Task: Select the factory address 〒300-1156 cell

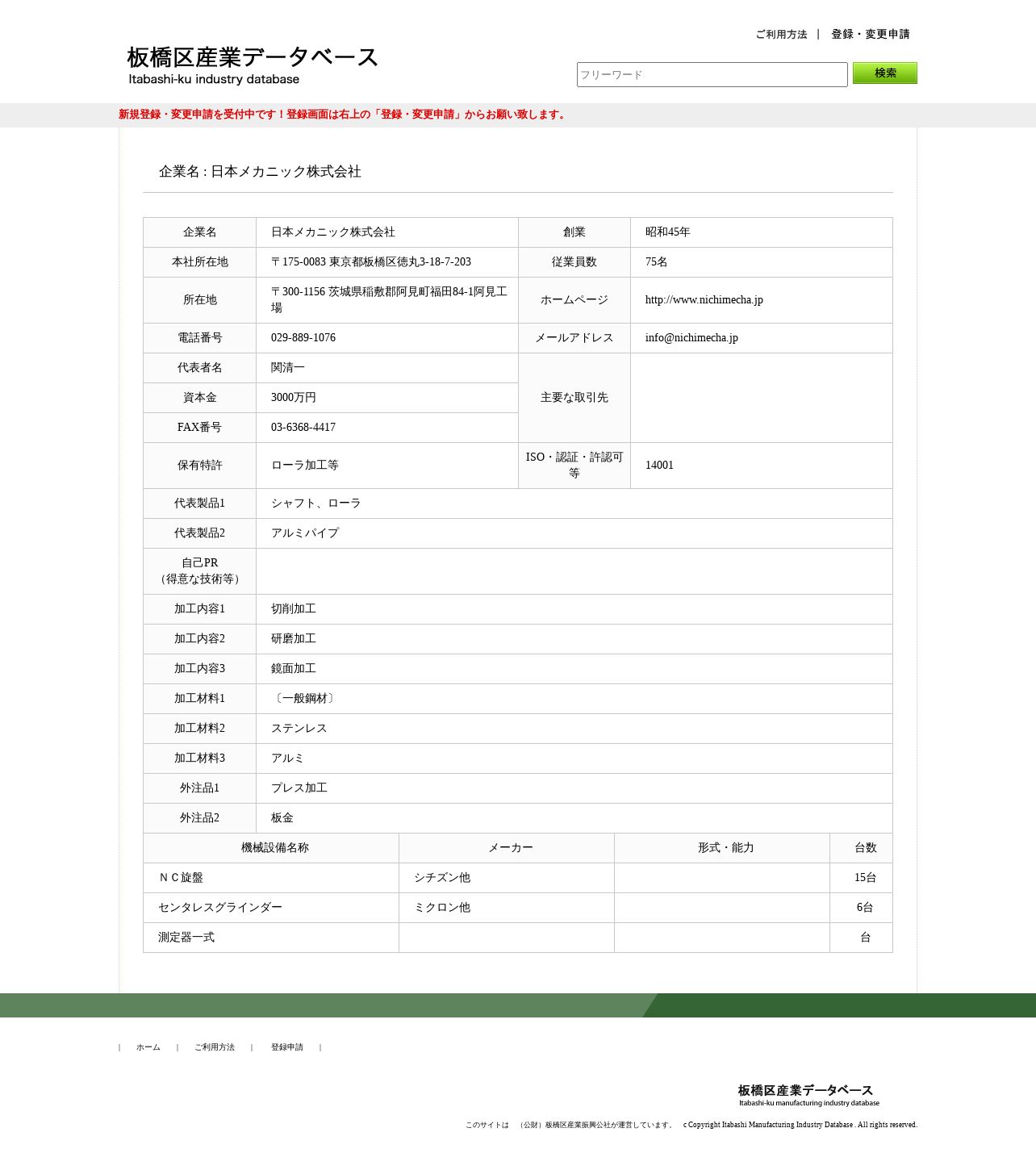Action: [x=387, y=300]
